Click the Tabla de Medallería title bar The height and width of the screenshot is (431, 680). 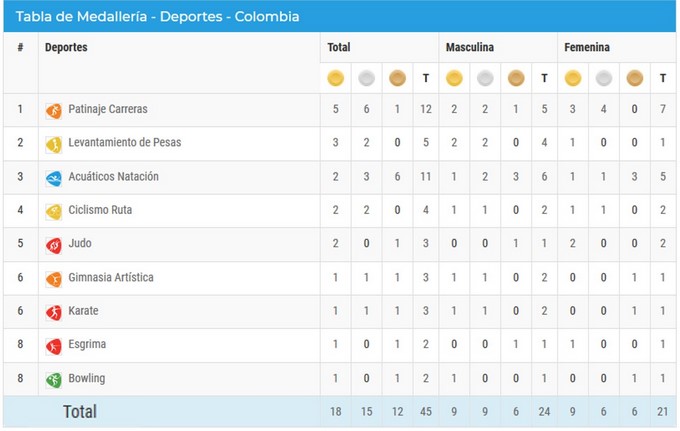coord(157,17)
